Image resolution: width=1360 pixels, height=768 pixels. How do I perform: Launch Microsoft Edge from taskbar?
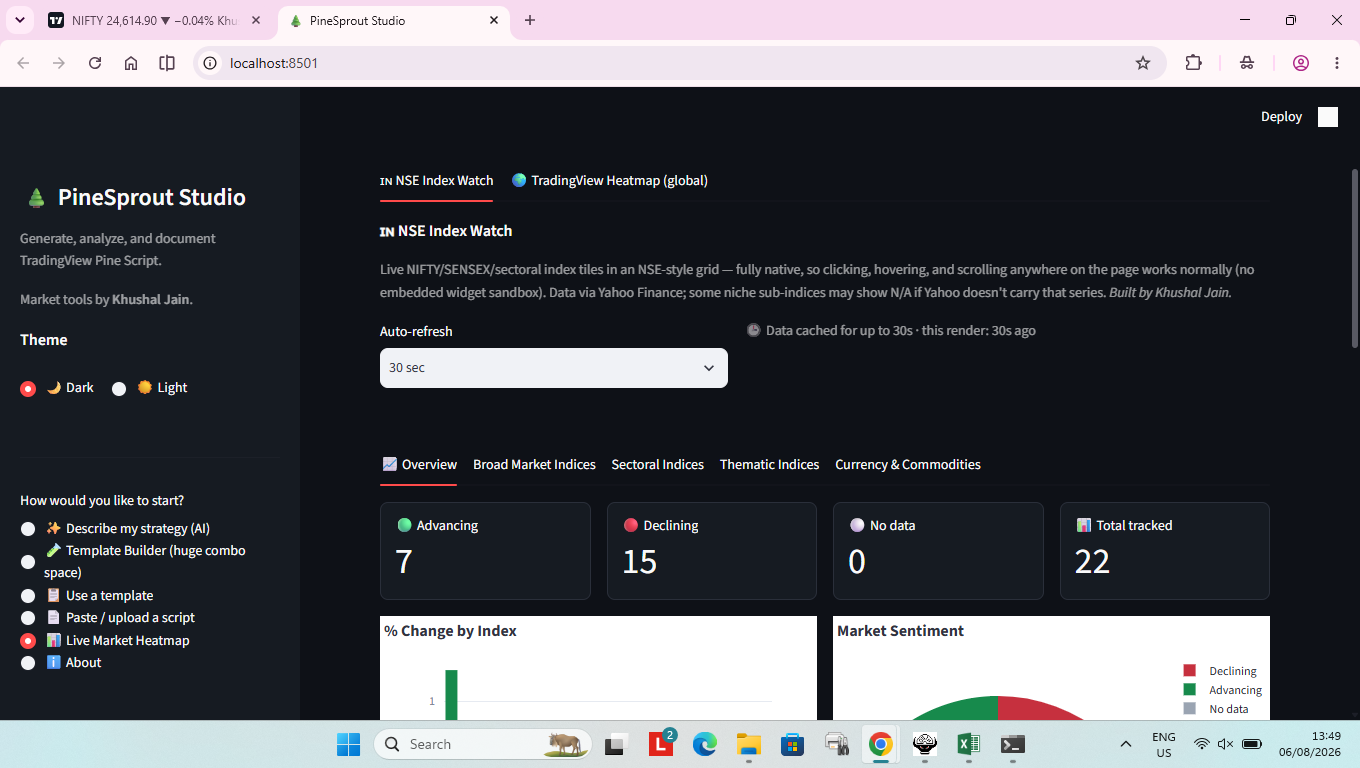(x=705, y=744)
